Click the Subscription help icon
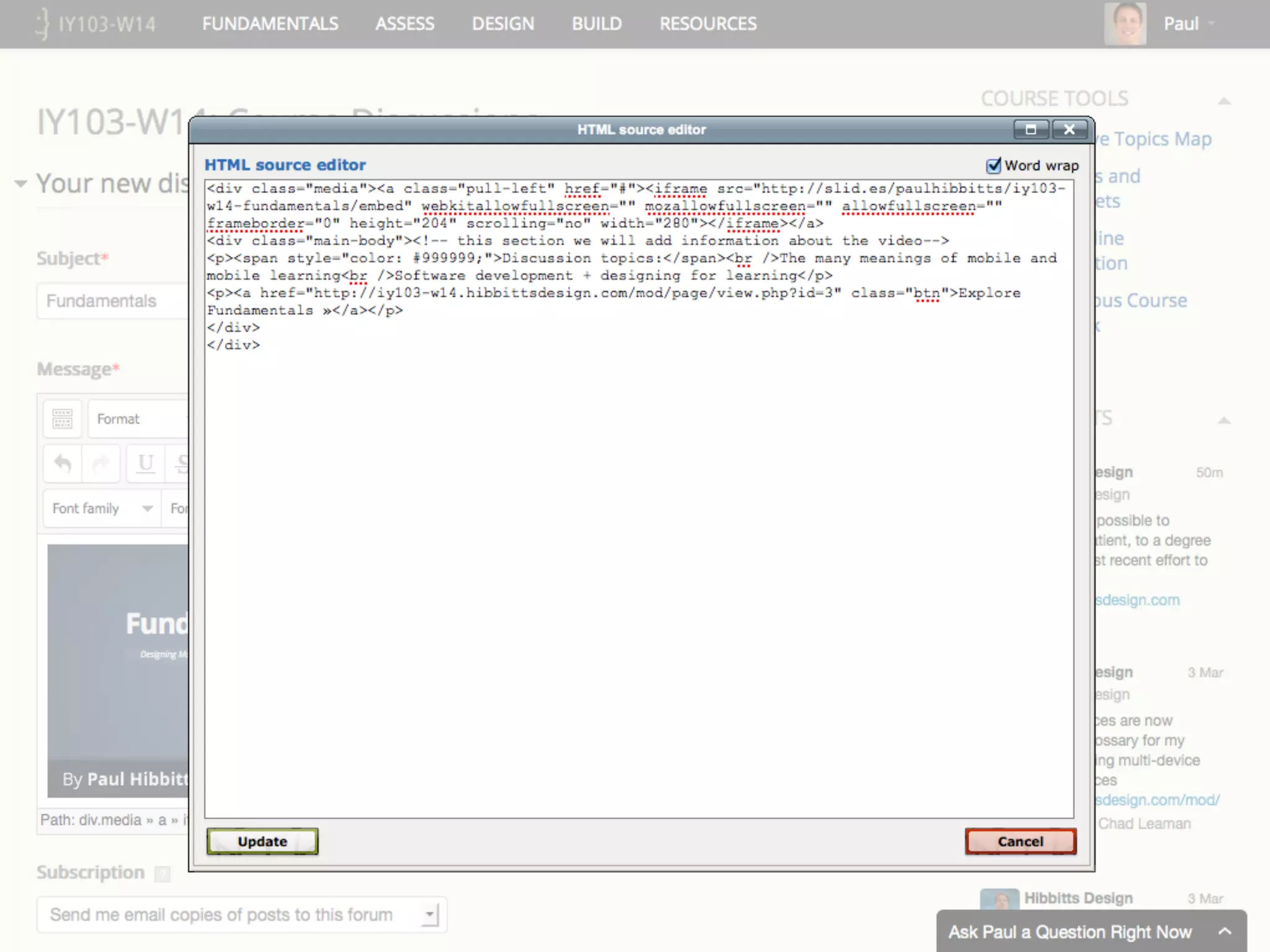This screenshot has width=1270, height=952. click(162, 873)
